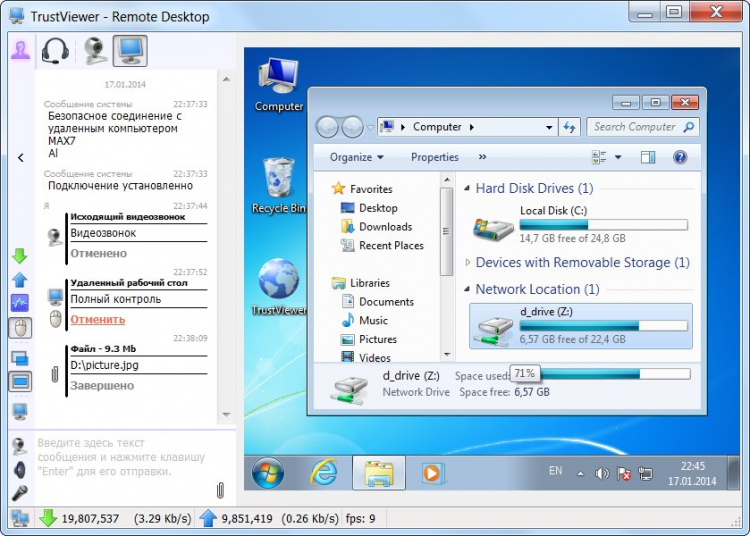Viewport: 750px width, 536px height.
Task: Click the Back button in Explorer
Action: point(327,127)
